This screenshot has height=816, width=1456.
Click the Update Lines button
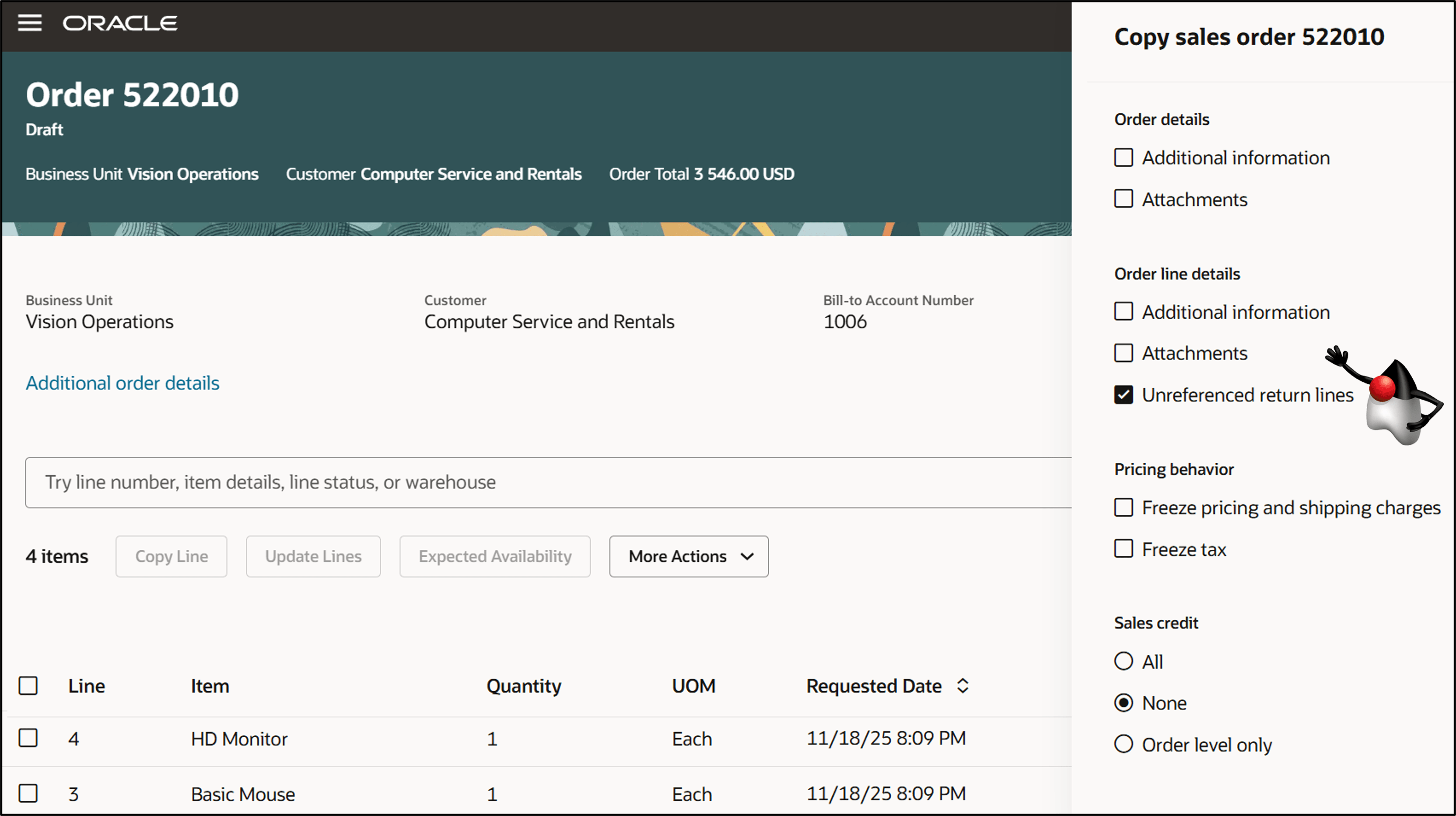(313, 556)
